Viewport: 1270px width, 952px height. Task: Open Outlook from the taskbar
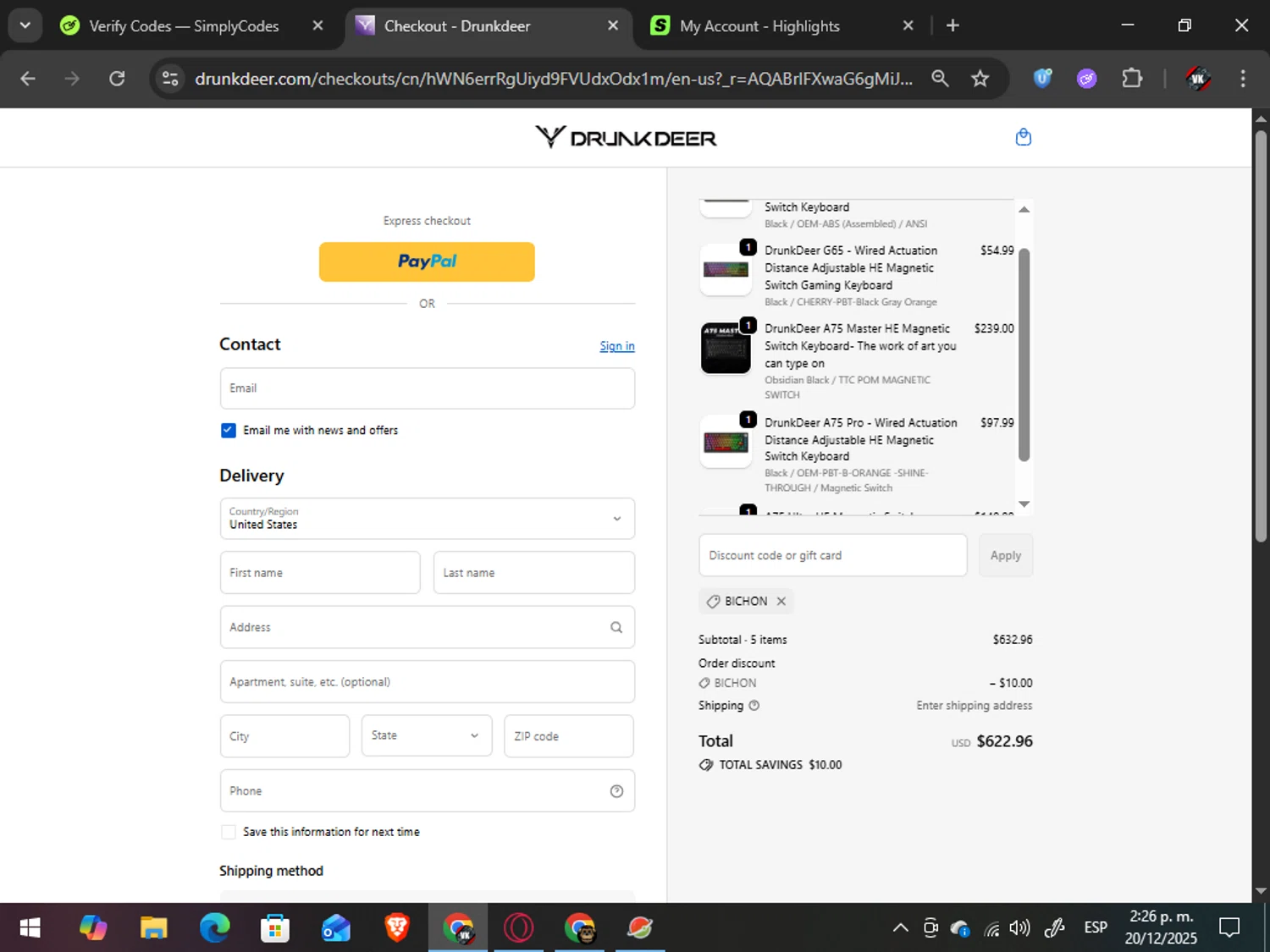point(336,928)
